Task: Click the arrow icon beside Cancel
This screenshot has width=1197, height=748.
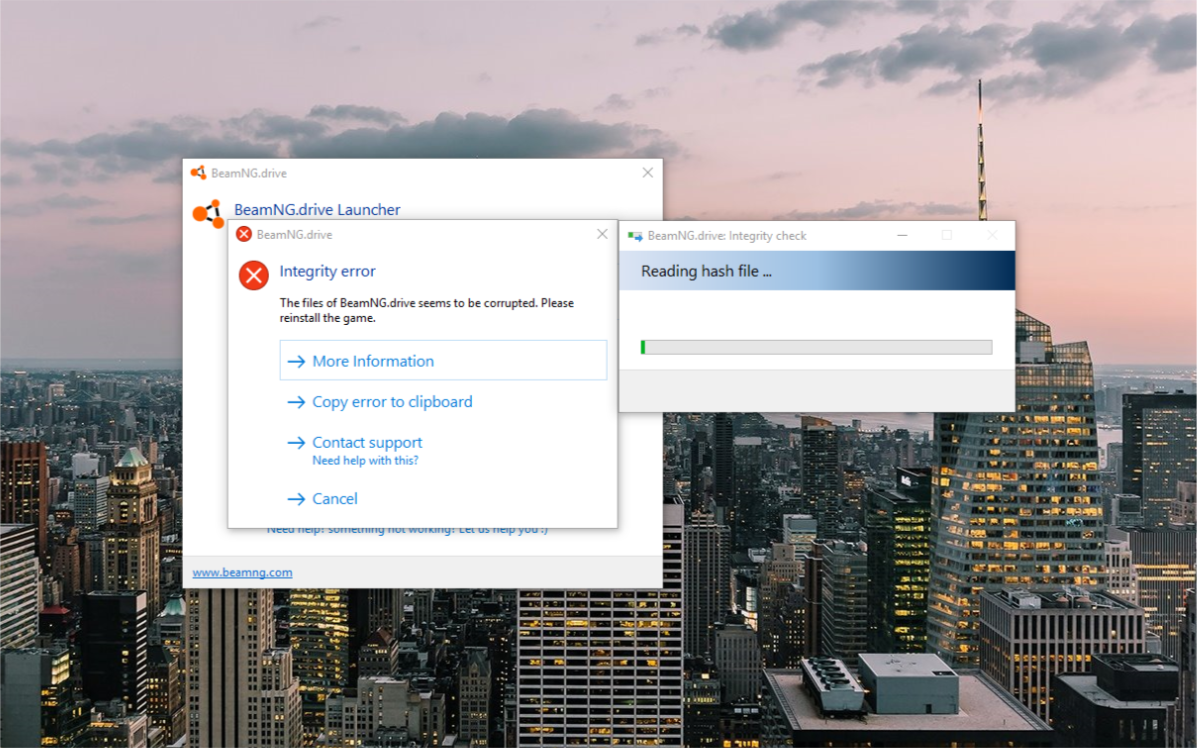Action: 296,499
